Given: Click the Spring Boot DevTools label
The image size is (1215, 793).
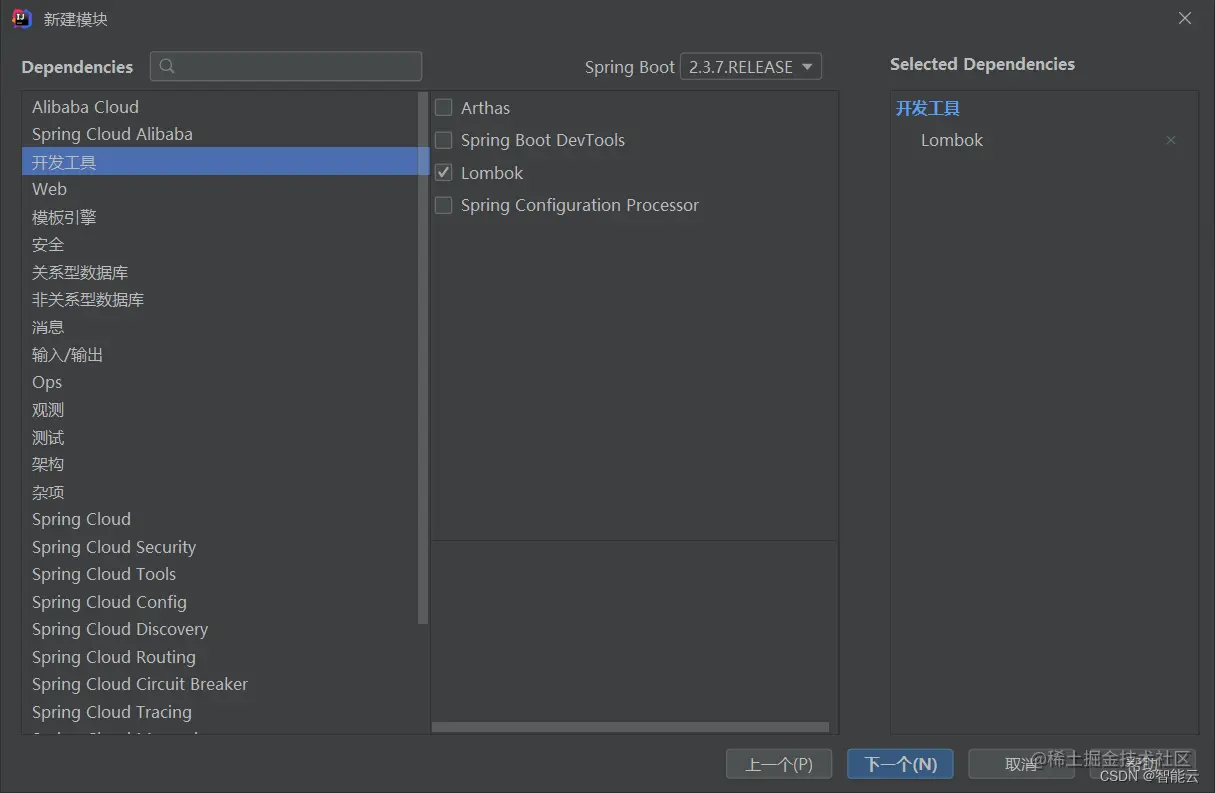Looking at the screenshot, I should (543, 140).
